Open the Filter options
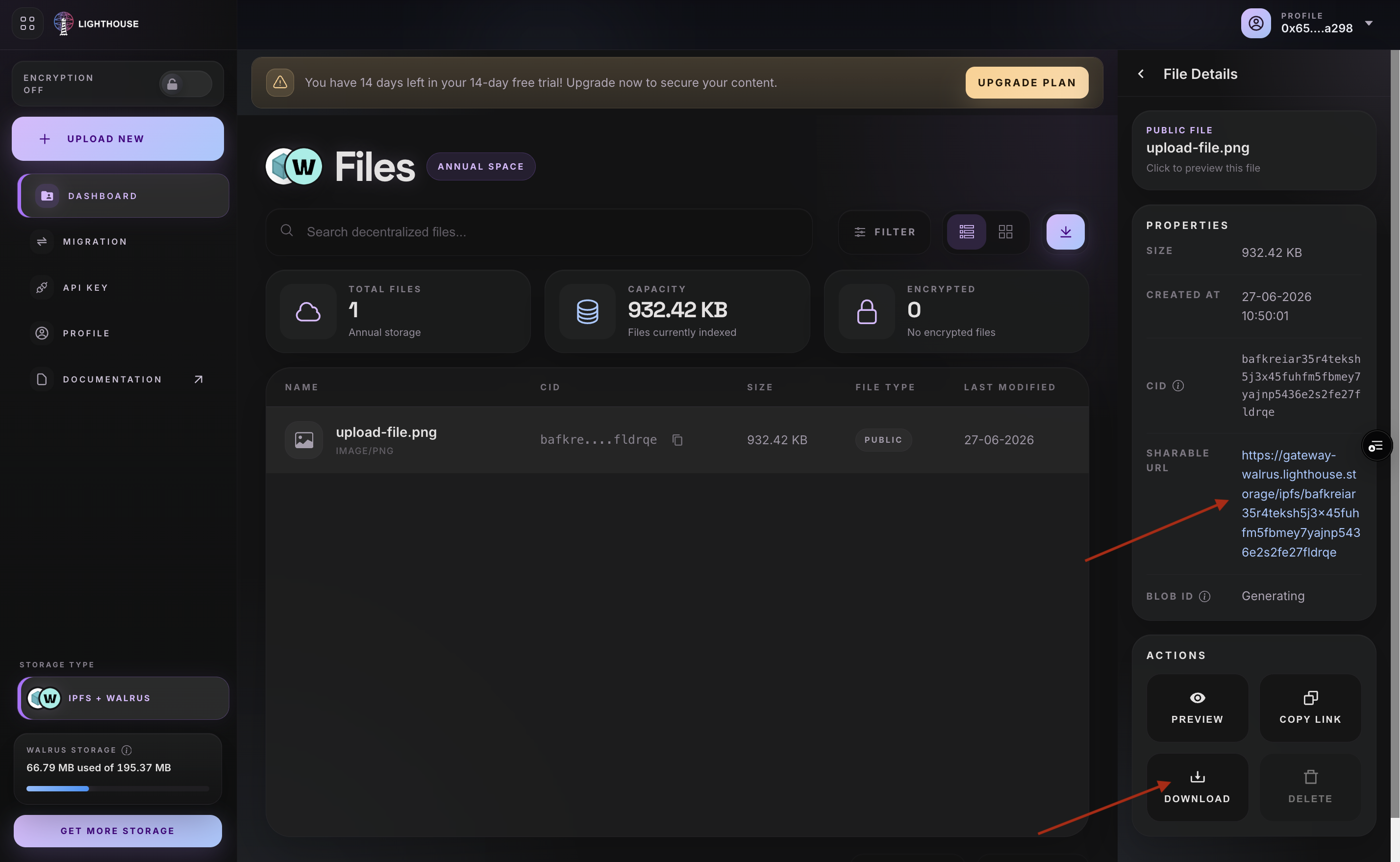The width and height of the screenshot is (1400, 862). point(884,232)
